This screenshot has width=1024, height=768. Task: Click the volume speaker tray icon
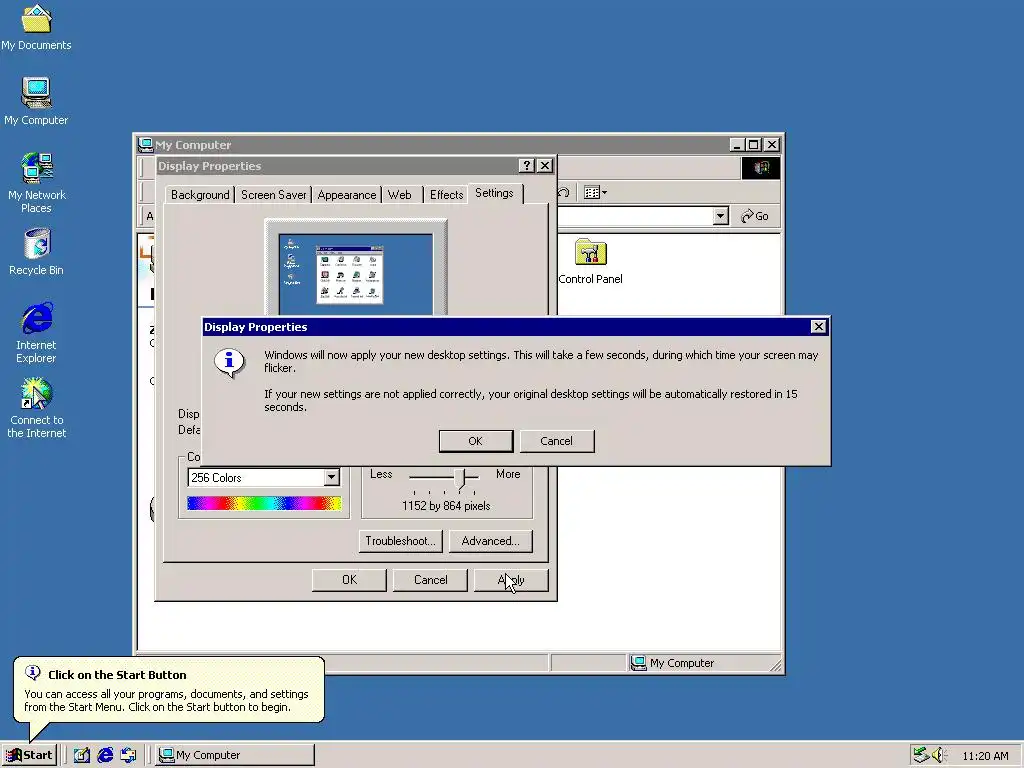(x=939, y=755)
